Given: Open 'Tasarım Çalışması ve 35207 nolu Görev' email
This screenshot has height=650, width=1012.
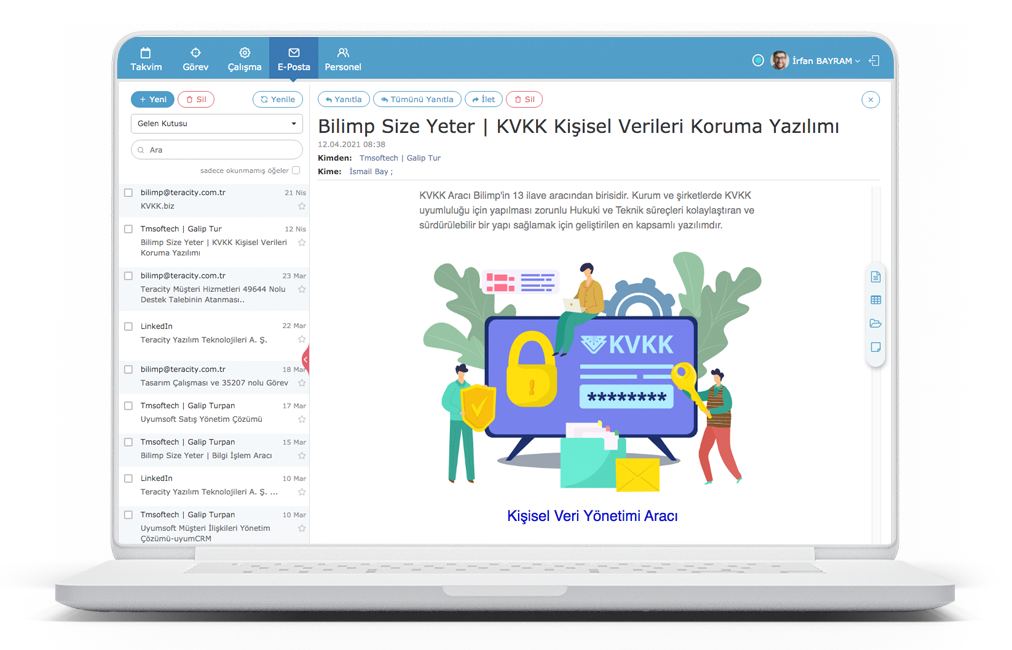Looking at the screenshot, I should 214,383.
